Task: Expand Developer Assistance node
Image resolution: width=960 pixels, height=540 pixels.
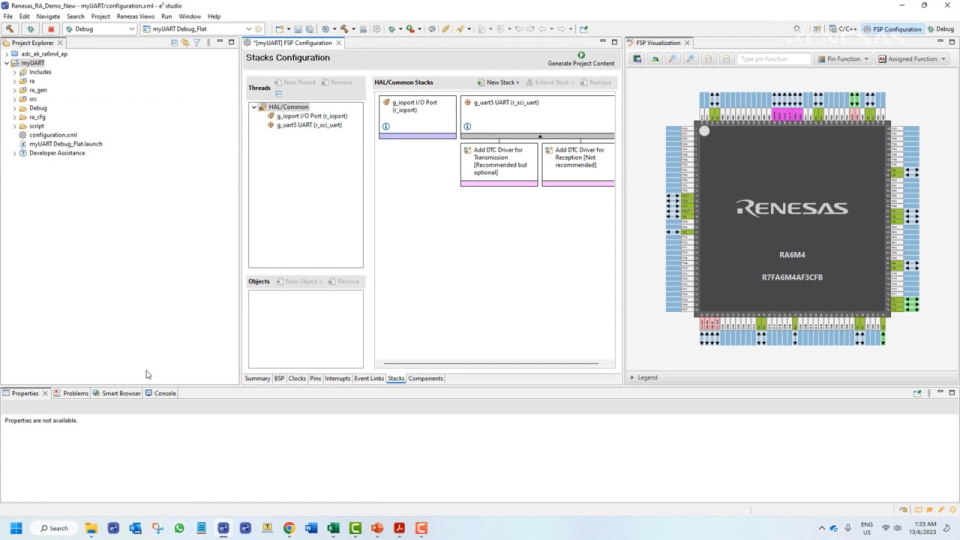Action: point(15,153)
